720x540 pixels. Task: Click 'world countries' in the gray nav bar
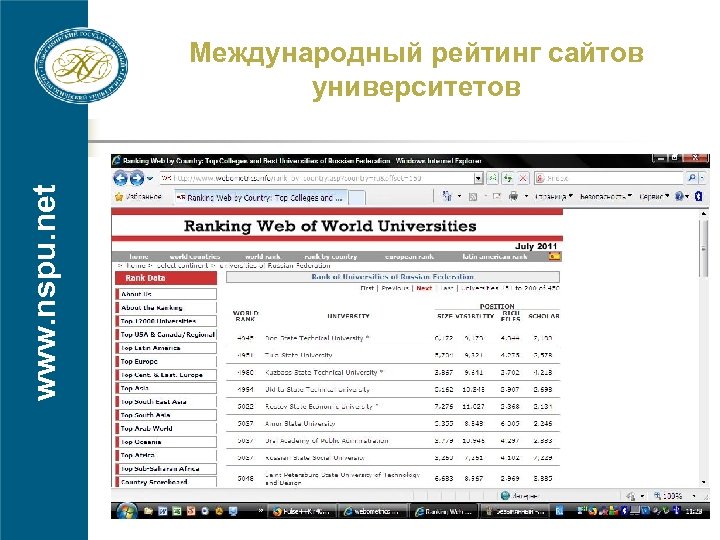(195, 257)
